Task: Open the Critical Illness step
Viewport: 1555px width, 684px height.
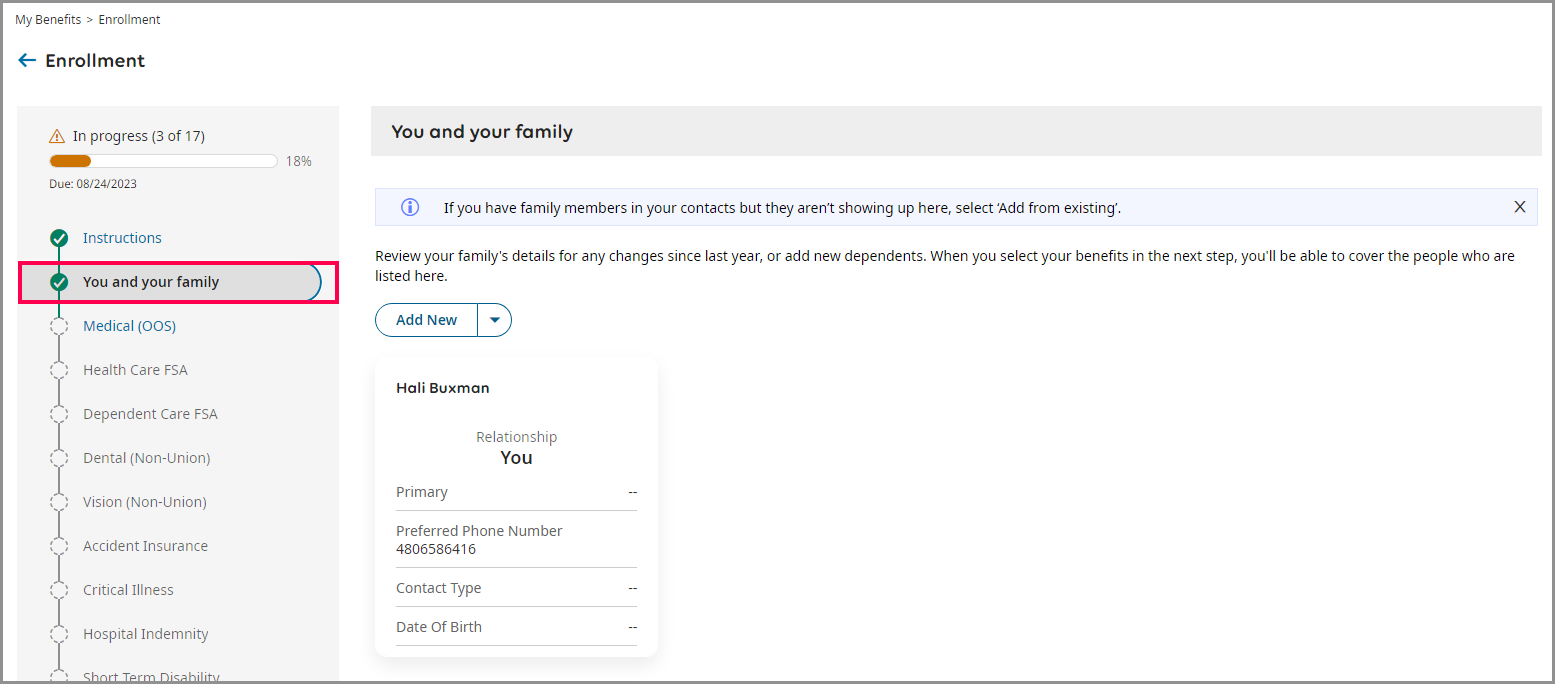Action: [x=128, y=590]
